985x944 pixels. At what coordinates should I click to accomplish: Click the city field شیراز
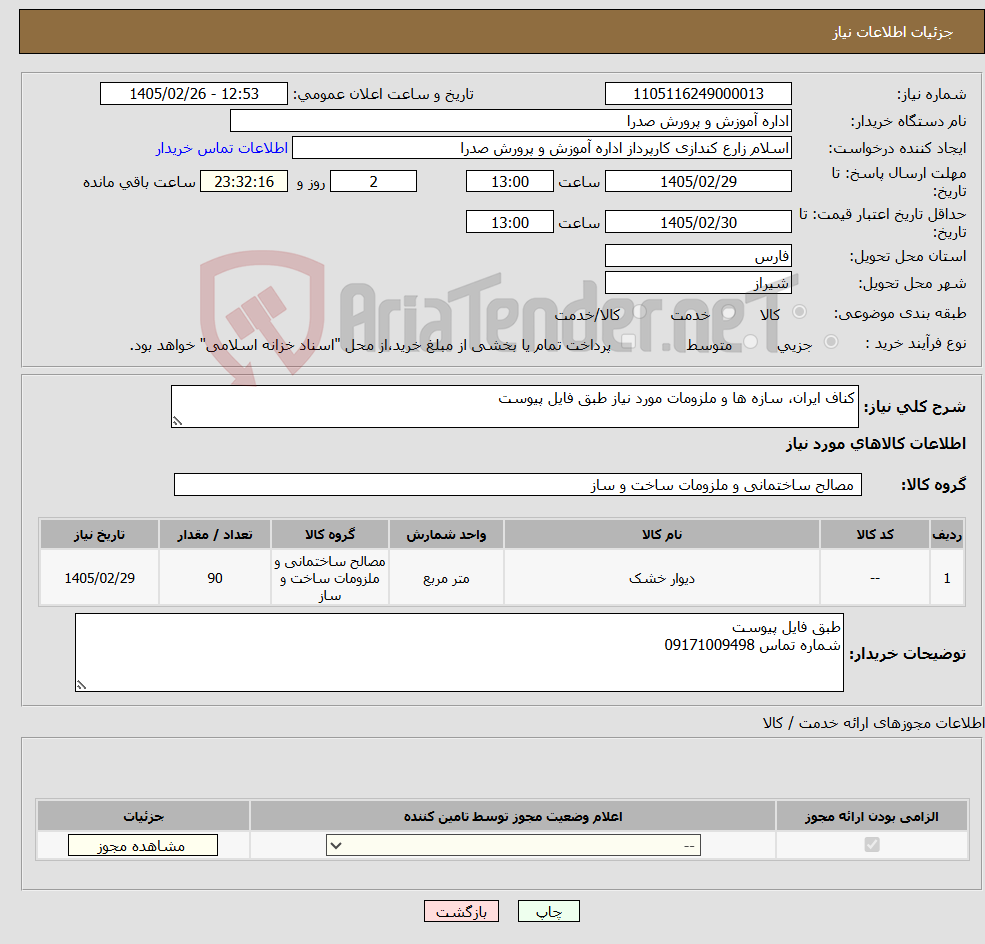tap(698, 283)
